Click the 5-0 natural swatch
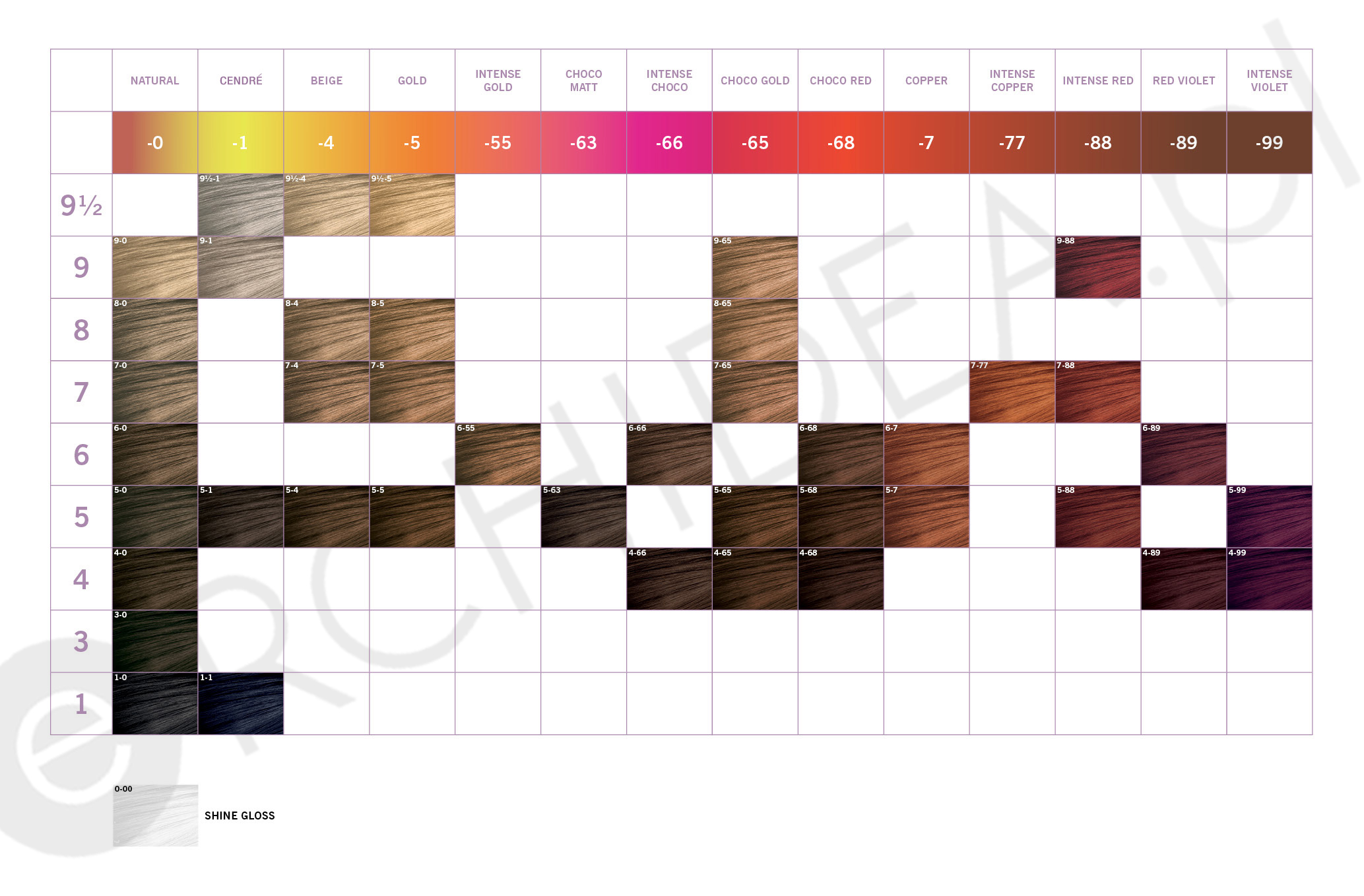 coord(155,517)
